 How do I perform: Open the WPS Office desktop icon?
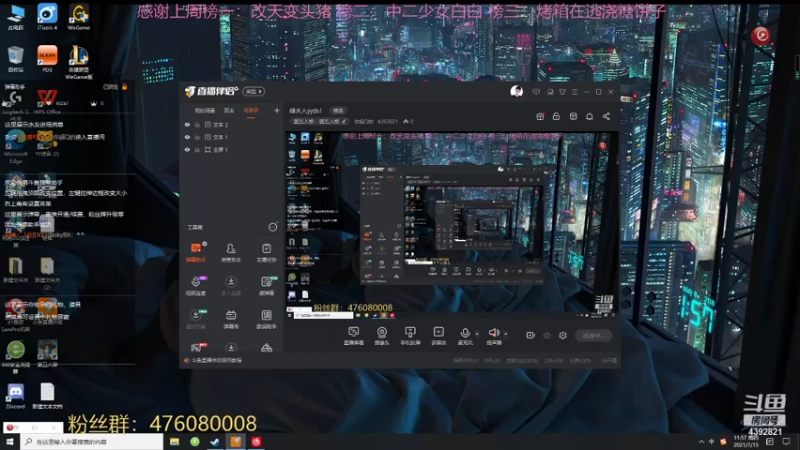click(47, 102)
